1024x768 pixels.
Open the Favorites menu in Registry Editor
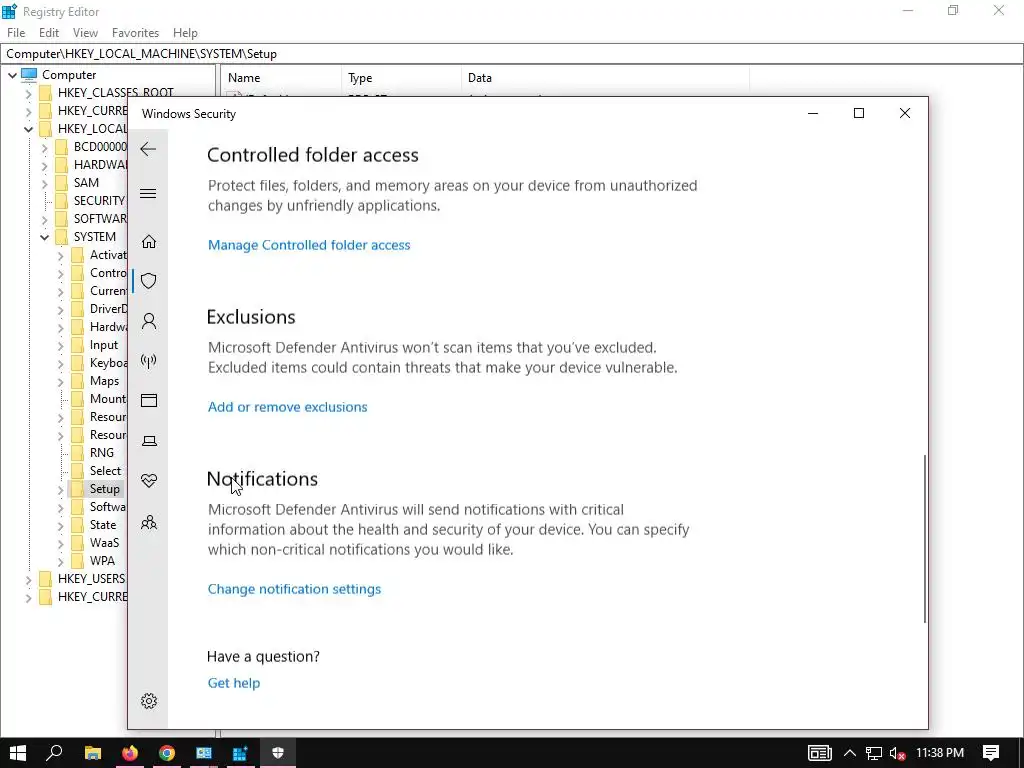[135, 33]
